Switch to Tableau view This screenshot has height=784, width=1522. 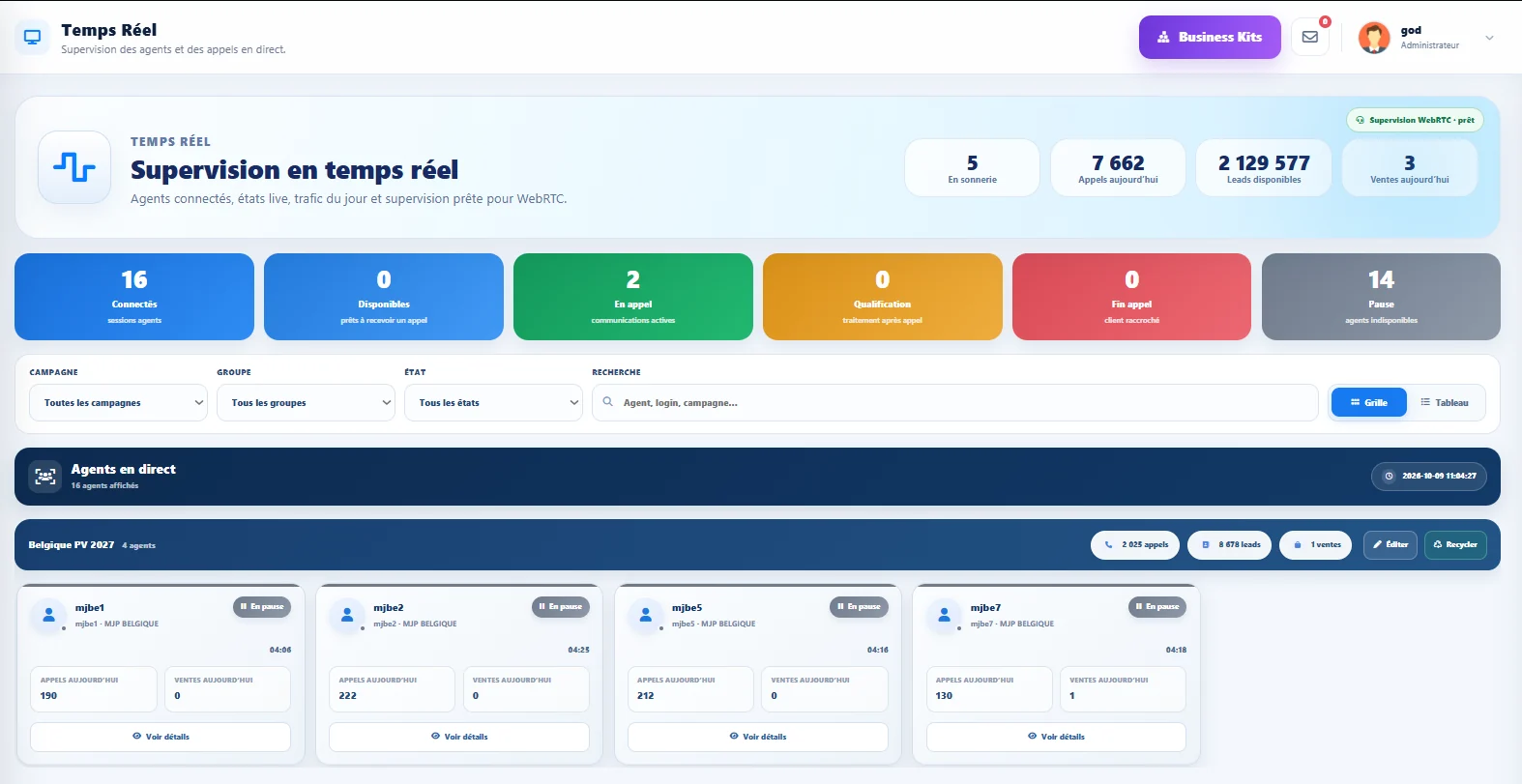coord(1445,402)
